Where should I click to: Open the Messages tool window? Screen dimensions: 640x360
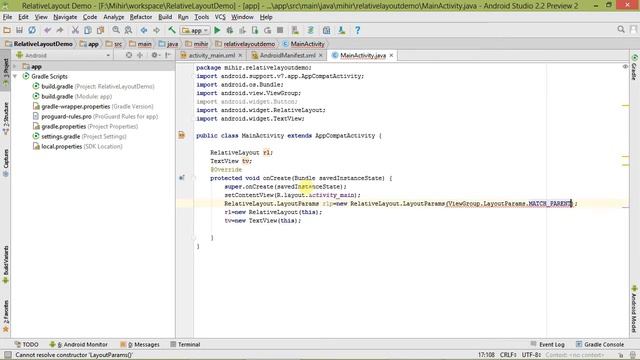coord(140,344)
